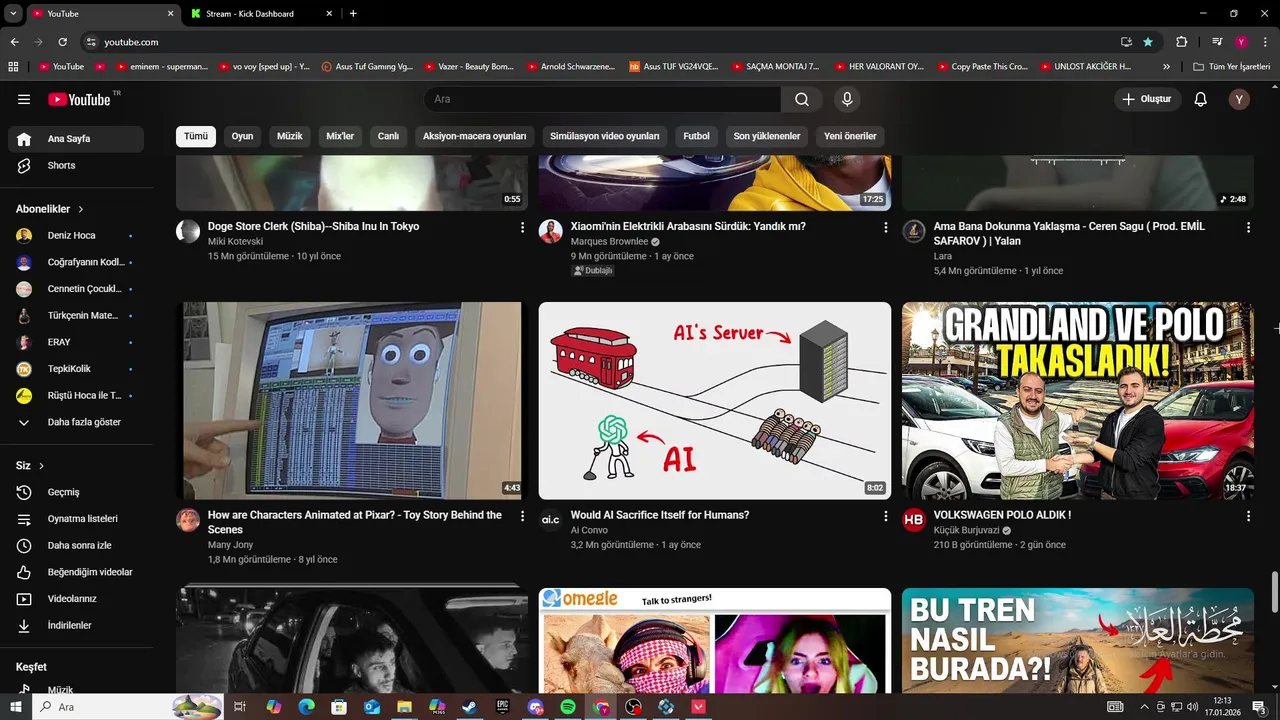This screenshot has width=1280, height=720.
Task: Open the account avatar menu in YouTube header
Action: (1239, 99)
